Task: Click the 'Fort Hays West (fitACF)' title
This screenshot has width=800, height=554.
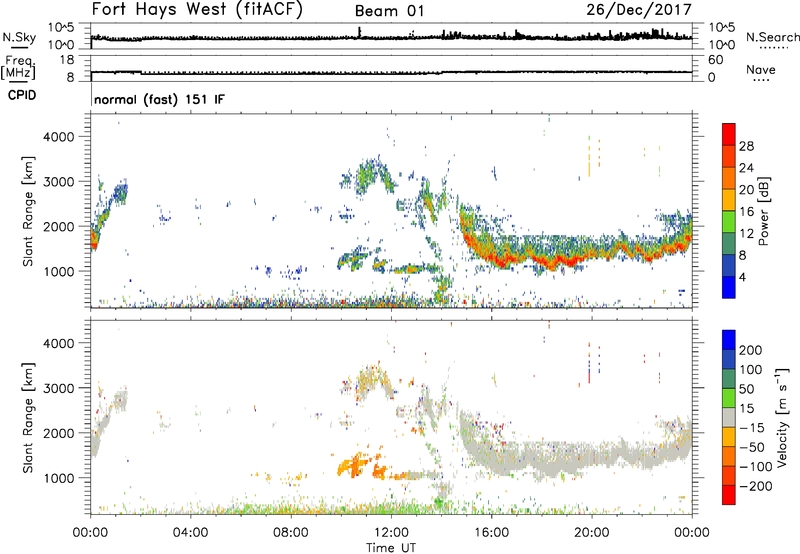Action: 197,10
